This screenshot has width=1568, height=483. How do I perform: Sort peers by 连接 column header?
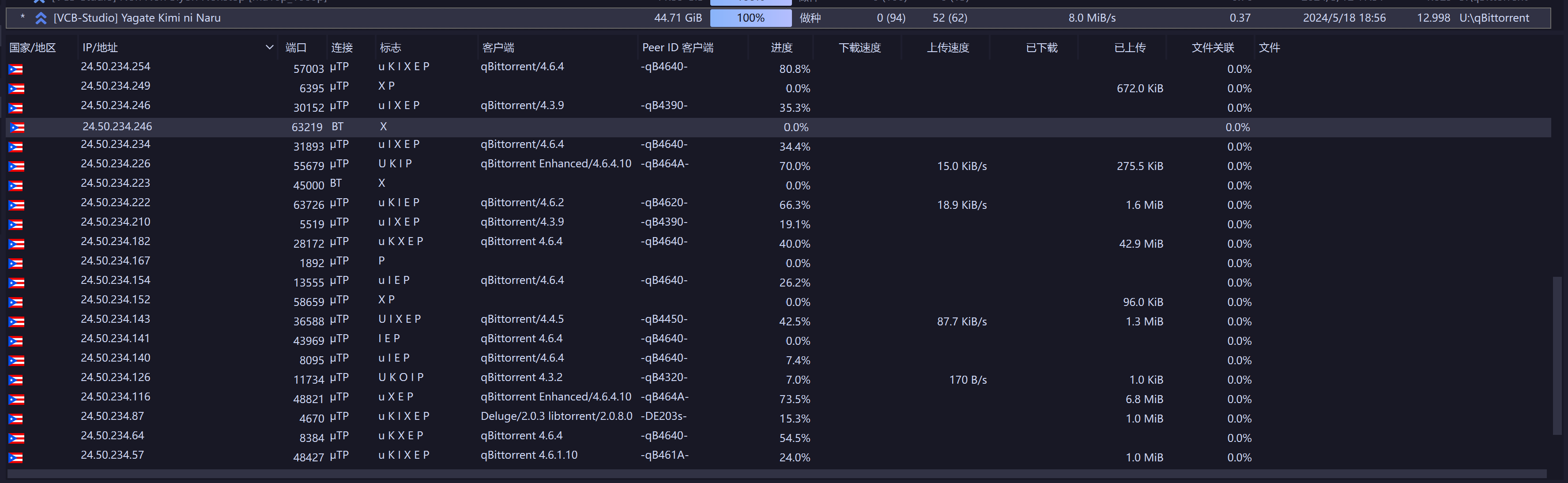pyautogui.click(x=342, y=48)
